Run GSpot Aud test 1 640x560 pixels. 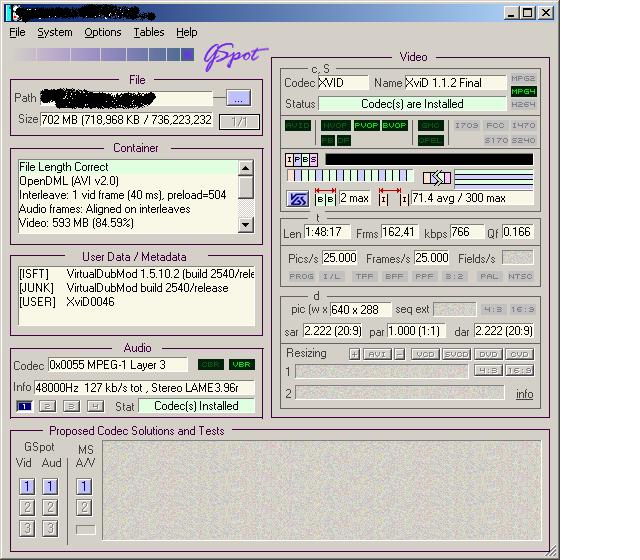(50, 487)
